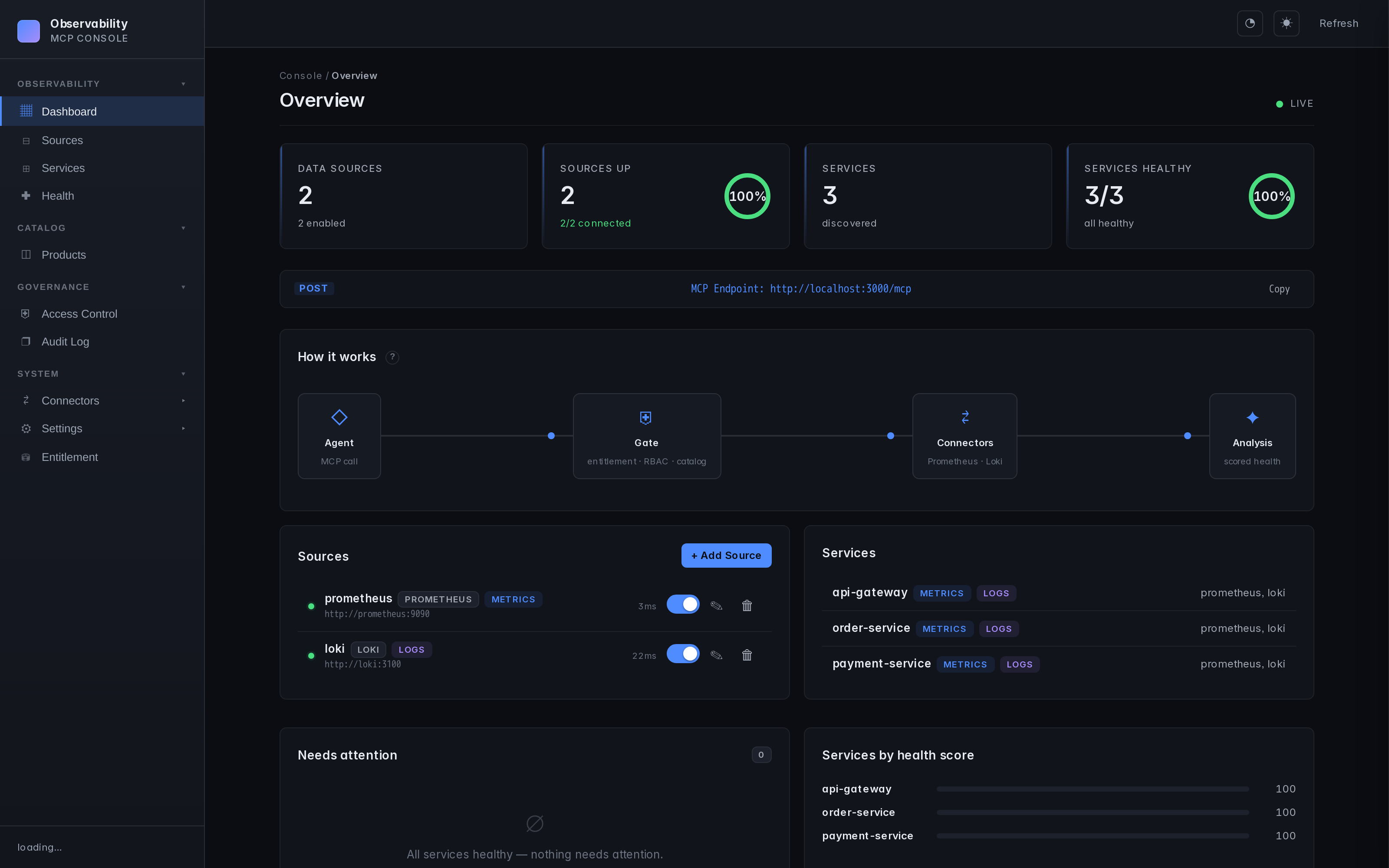Screen dimensions: 1389x868
Task: Delete the loki source with trash icon
Action: coord(747,655)
